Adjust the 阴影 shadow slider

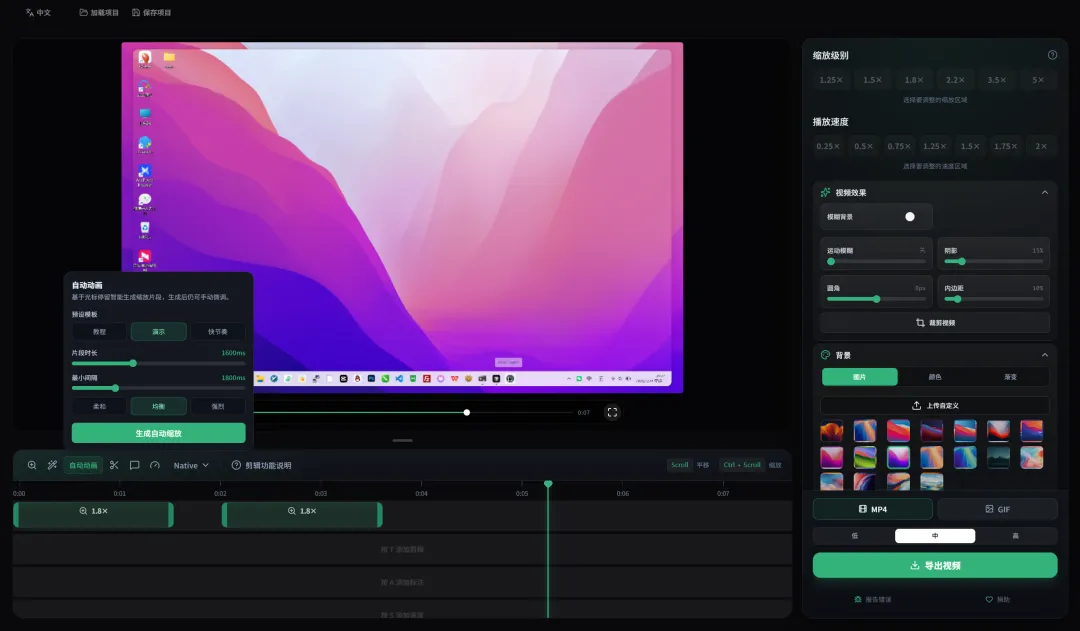993,262
